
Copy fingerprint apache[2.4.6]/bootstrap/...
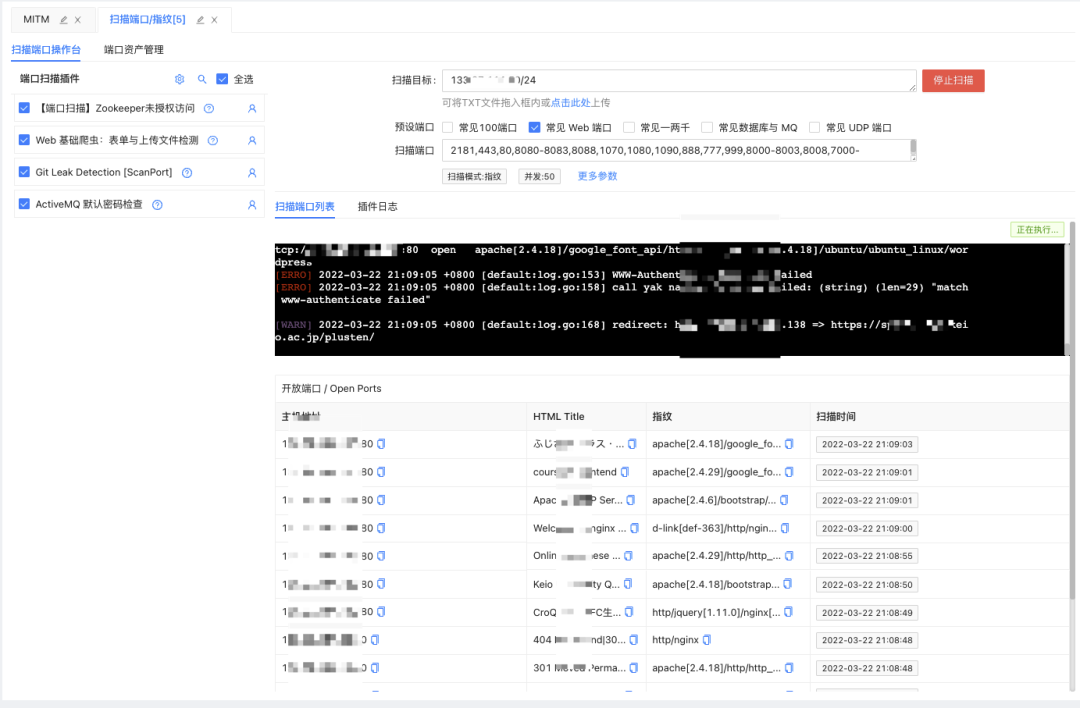point(784,500)
